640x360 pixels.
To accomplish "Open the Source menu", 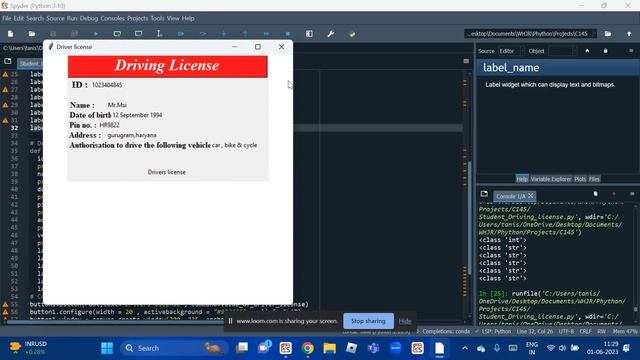I will tap(55, 18).
